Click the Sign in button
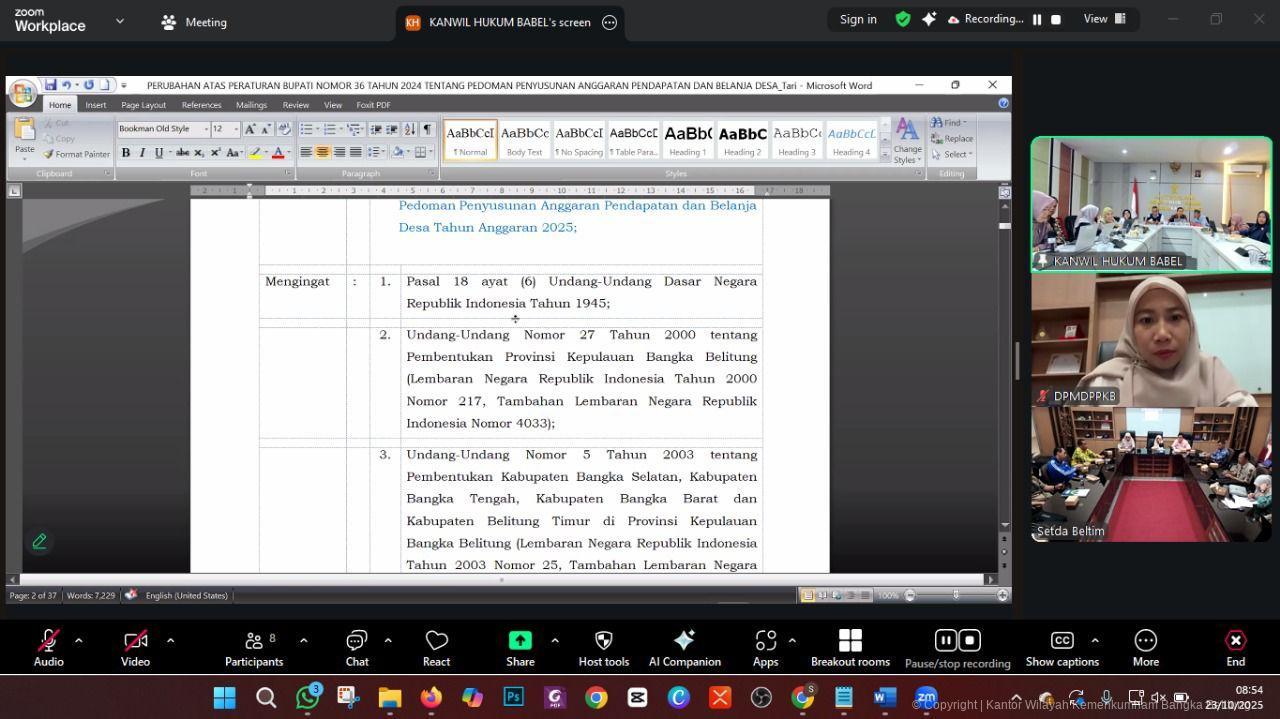Image resolution: width=1280 pixels, height=719 pixels. 858,19
